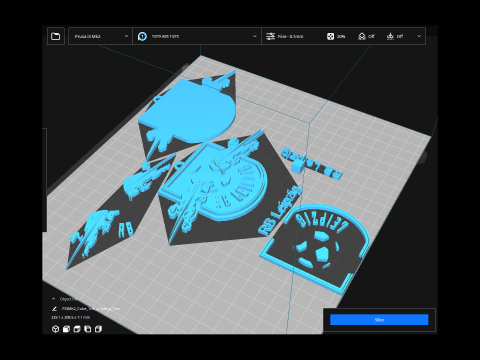Click the extruder 1 material icon
Image resolution: width=480 pixels, height=360 pixels.
(x=142, y=36)
